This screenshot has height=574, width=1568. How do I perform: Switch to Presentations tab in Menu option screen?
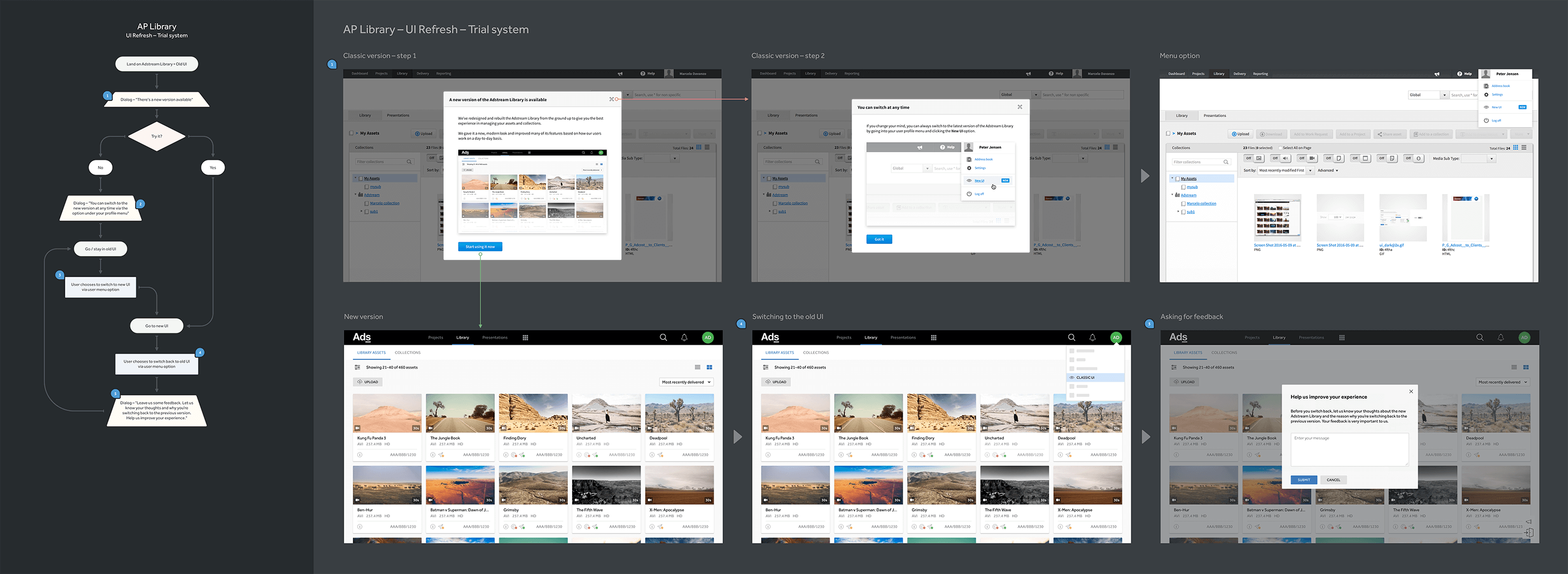coord(1215,115)
